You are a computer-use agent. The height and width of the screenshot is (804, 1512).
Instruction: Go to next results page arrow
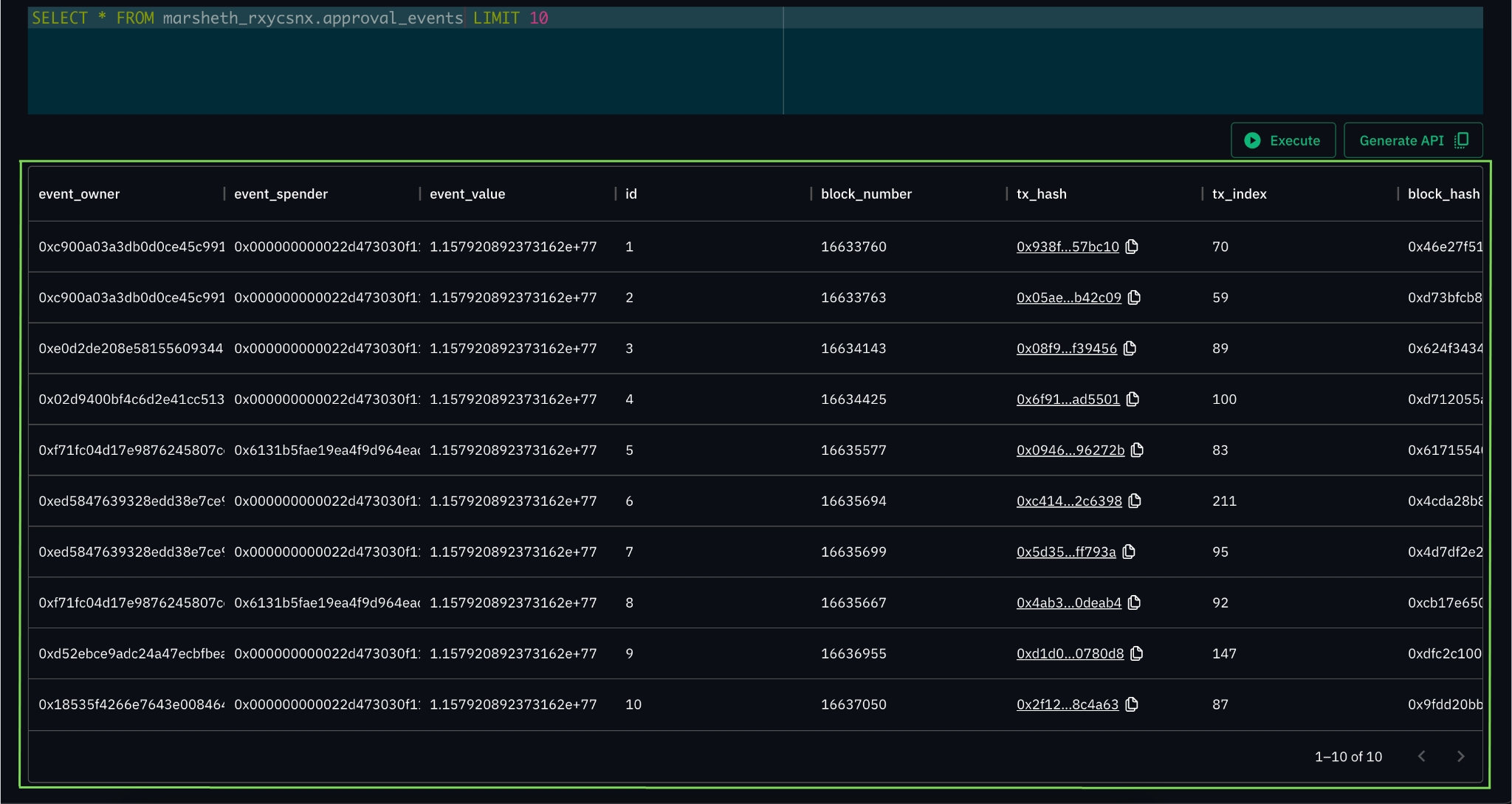click(x=1460, y=756)
